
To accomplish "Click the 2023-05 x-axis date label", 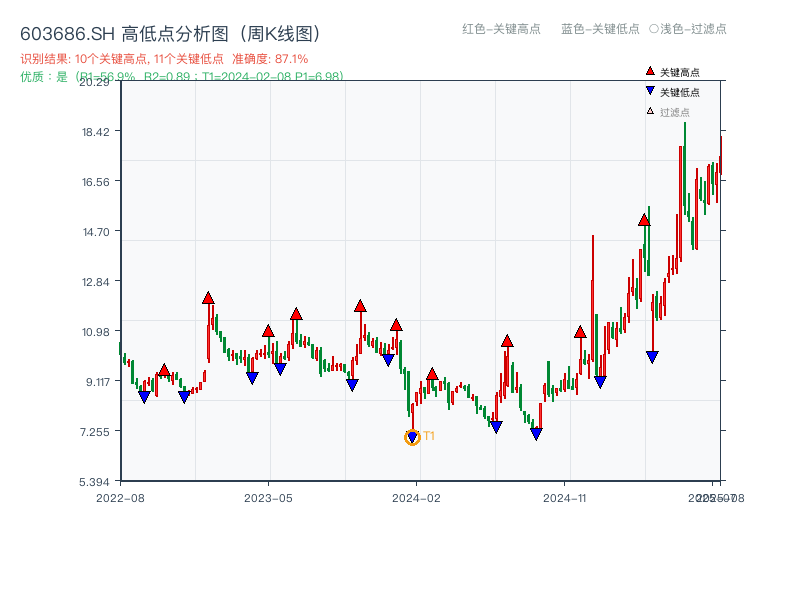I will pos(268,498).
